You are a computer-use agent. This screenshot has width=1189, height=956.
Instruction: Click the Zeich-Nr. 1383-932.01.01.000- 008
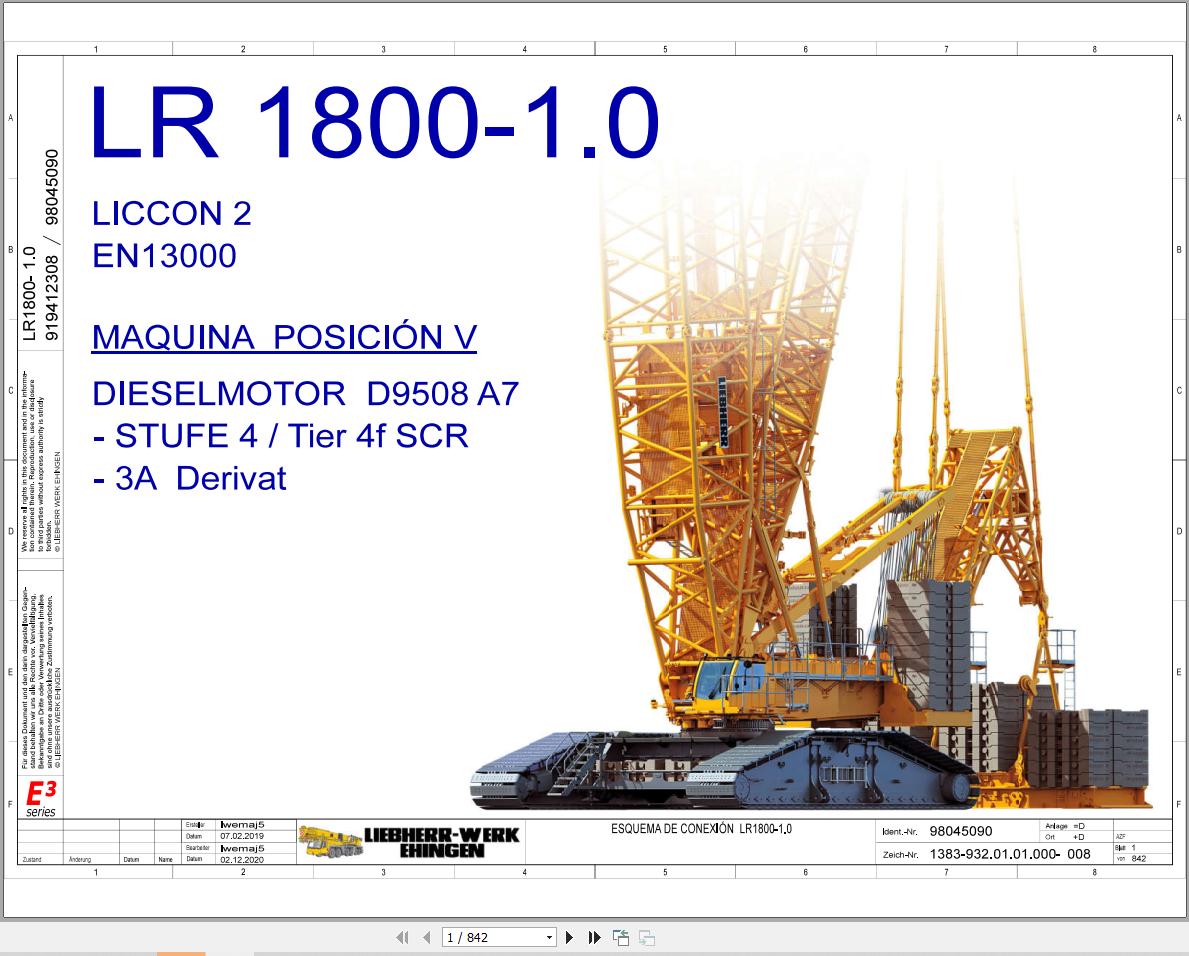tap(1010, 854)
